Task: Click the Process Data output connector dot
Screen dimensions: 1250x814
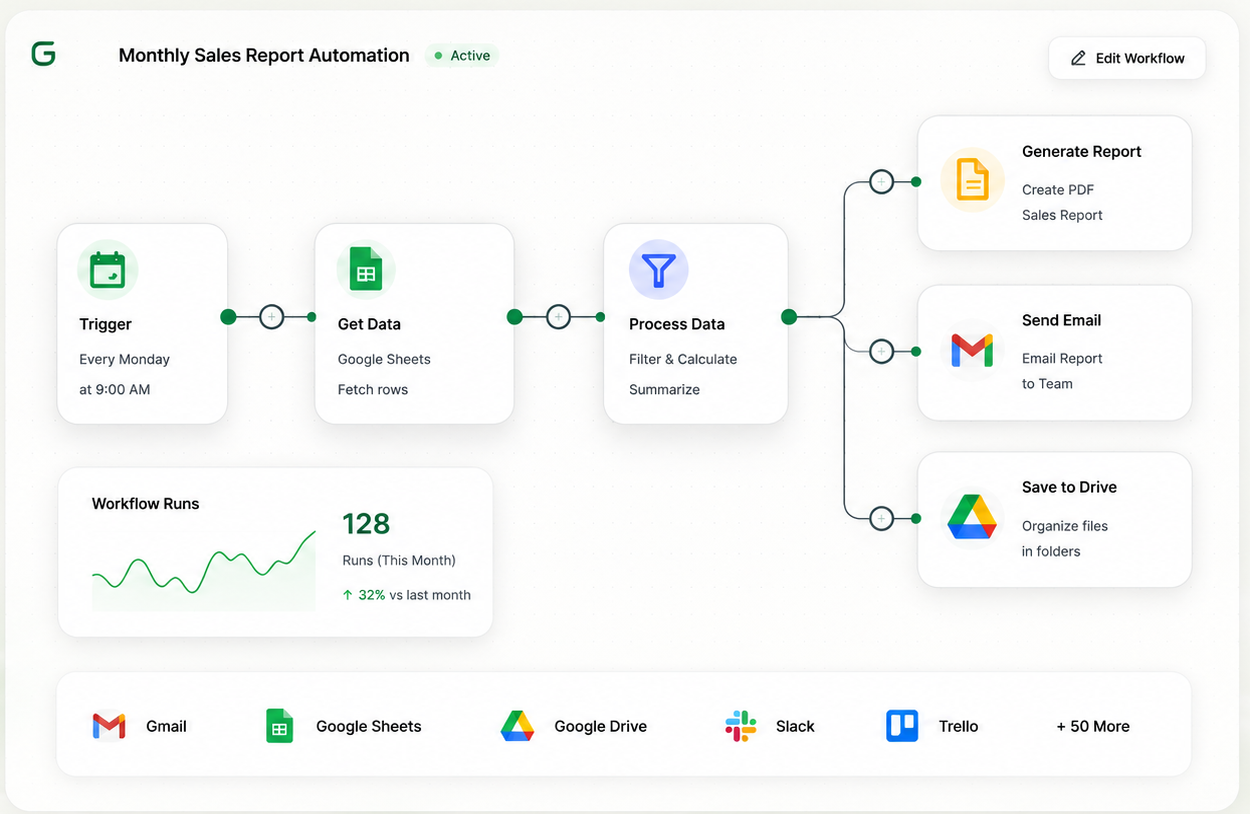Action: [x=789, y=317]
